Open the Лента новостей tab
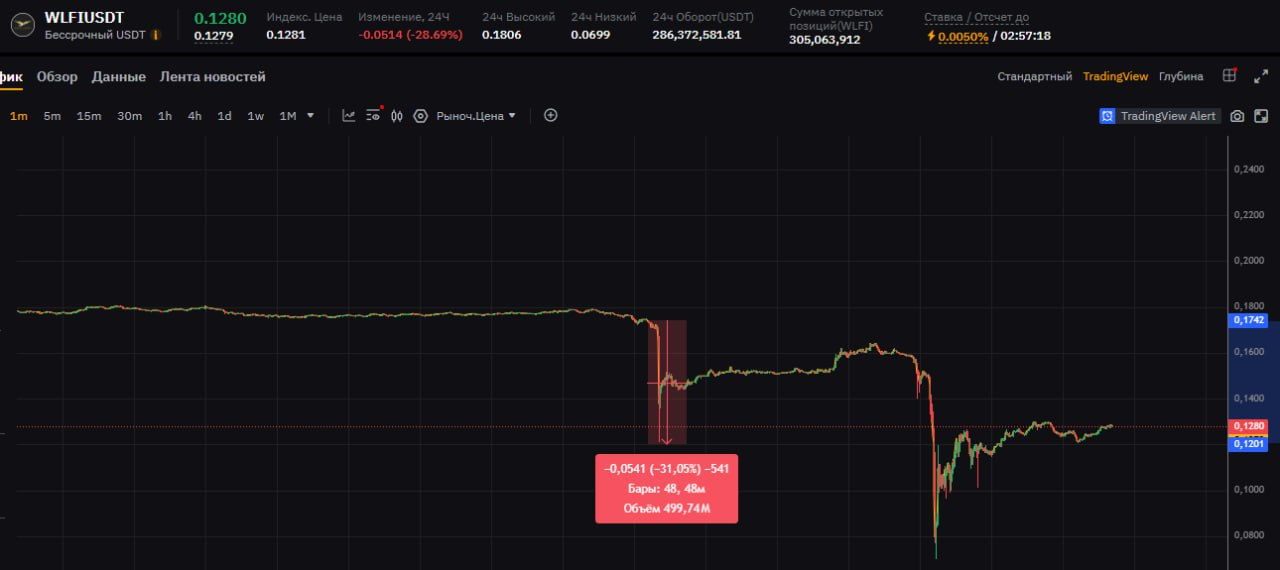 213,76
